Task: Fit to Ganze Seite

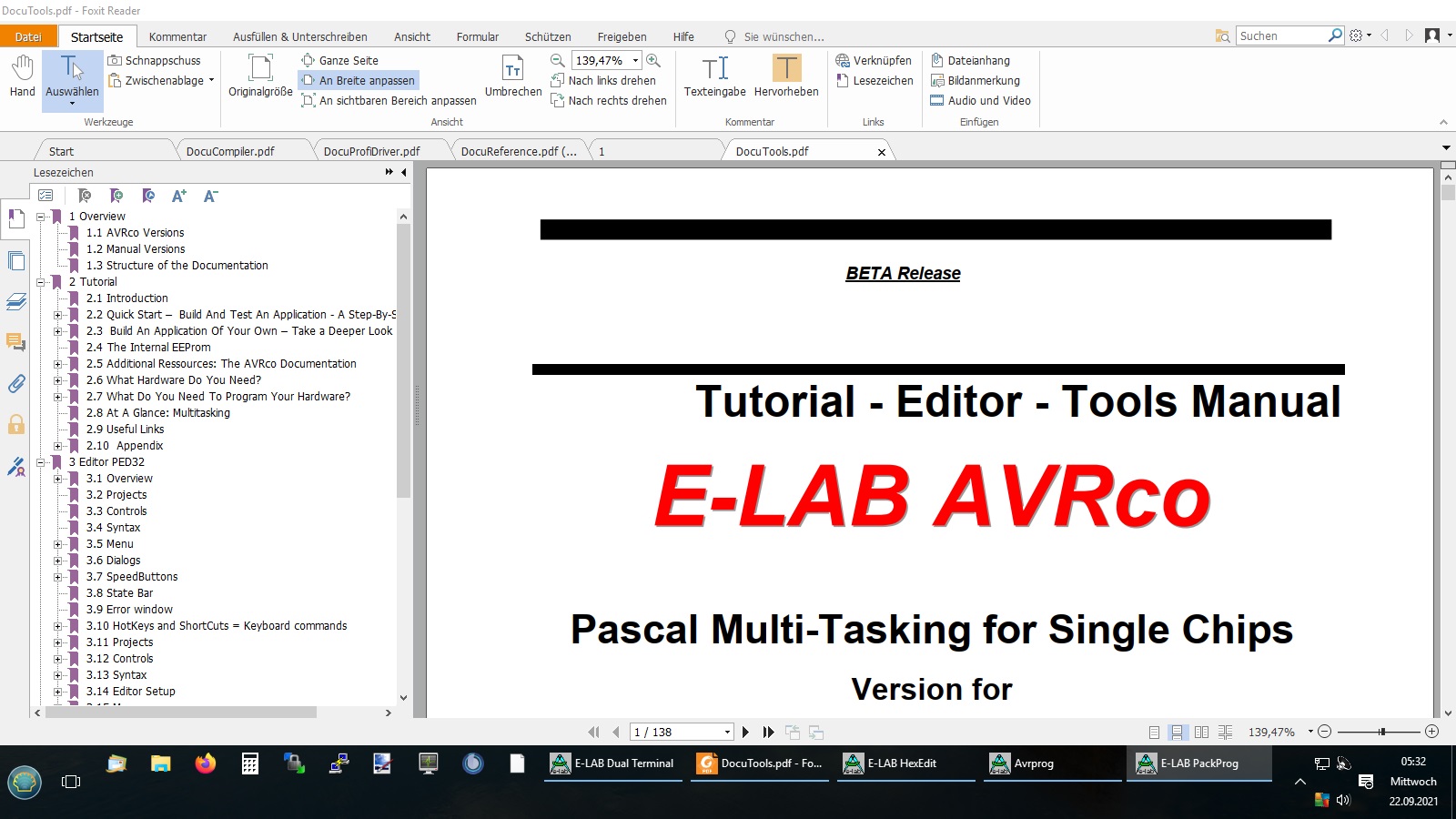Action: coord(339,60)
